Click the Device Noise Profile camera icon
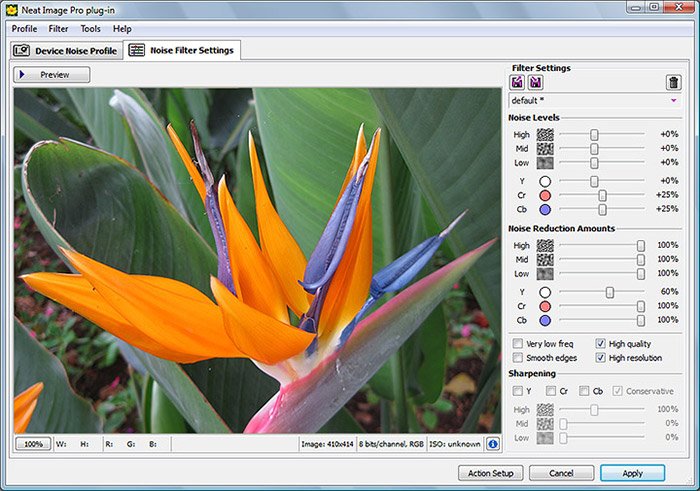Screen dimensions: 700x491 click(22, 51)
